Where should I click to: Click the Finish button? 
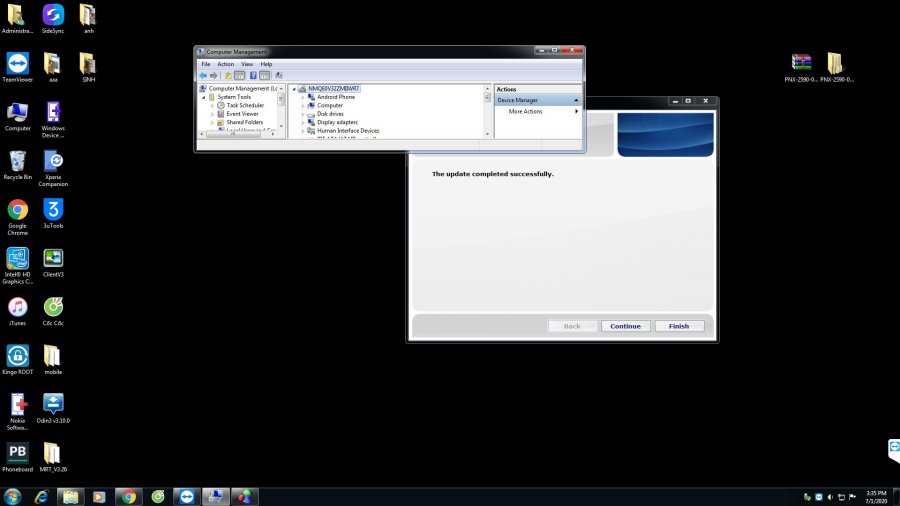click(x=679, y=326)
